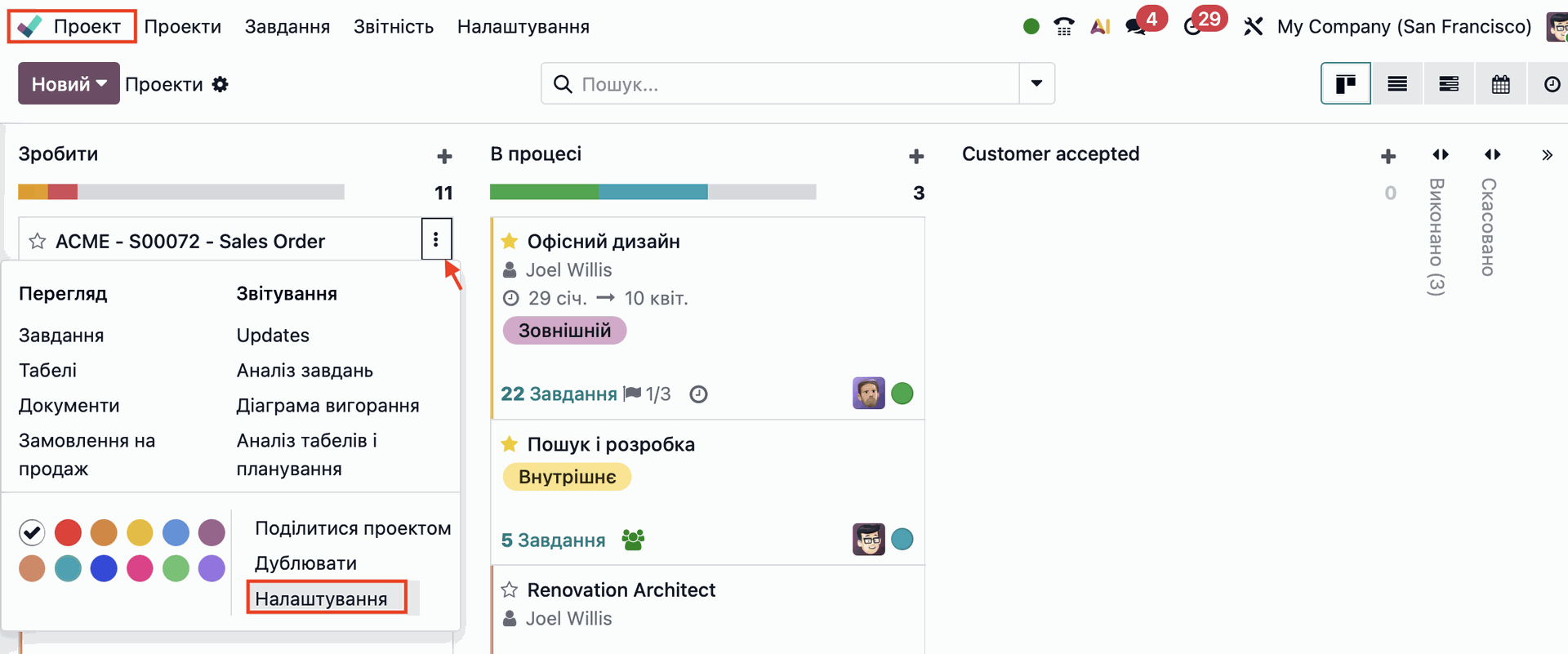The height and width of the screenshot is (654, 1568).
Task: Open the Звітність menu
Action: pos(393,27)
